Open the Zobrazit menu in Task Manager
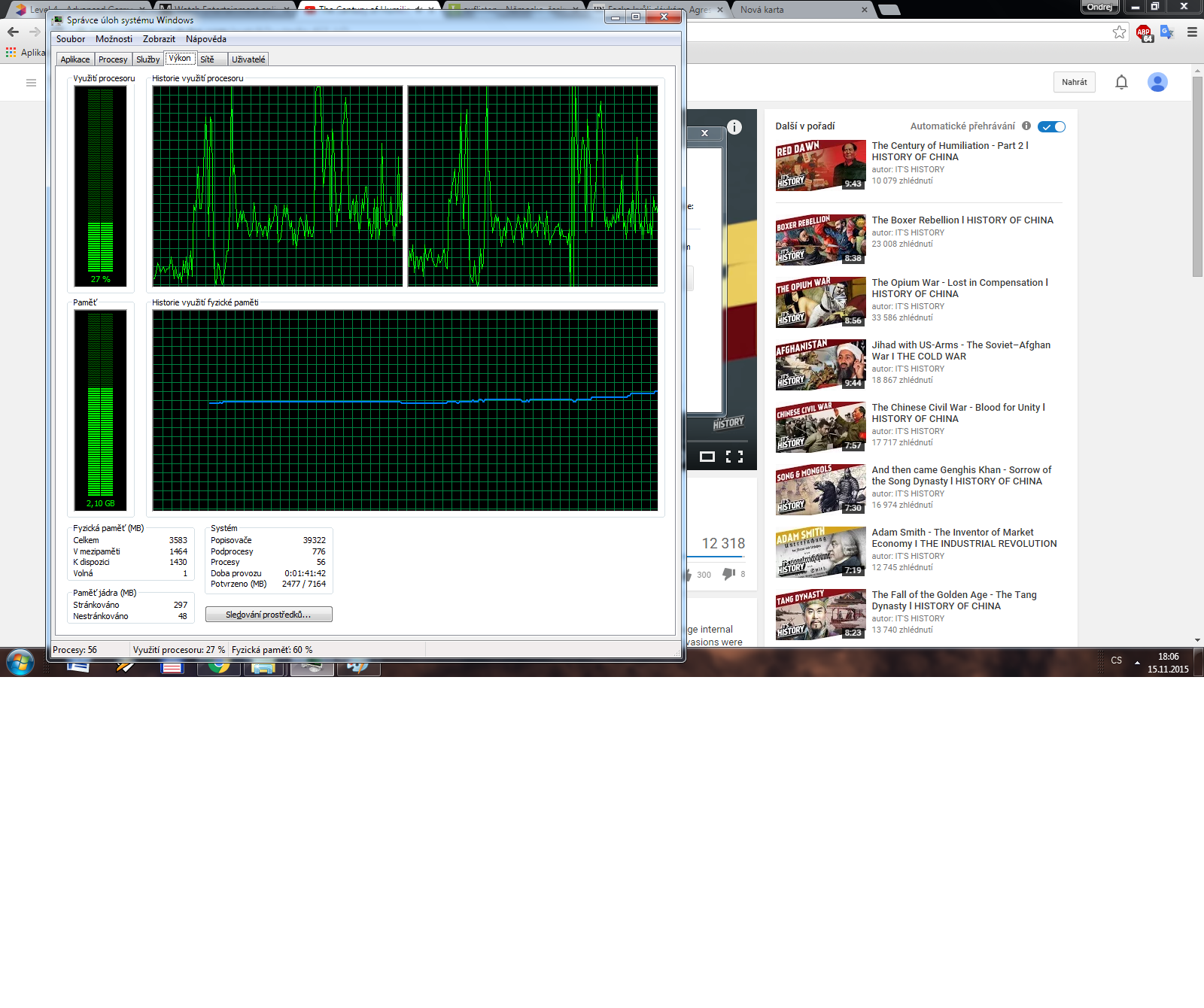Screen dimensions: 1204x1008 coord(159,39)
